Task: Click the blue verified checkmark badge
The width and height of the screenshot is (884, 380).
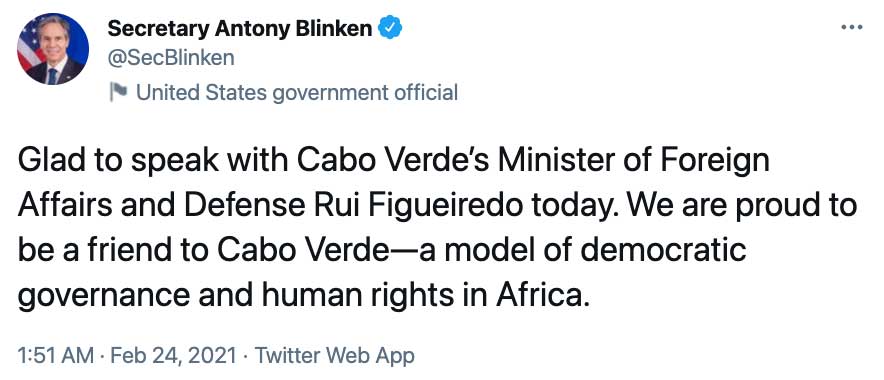Action: [x=389, y=28]
